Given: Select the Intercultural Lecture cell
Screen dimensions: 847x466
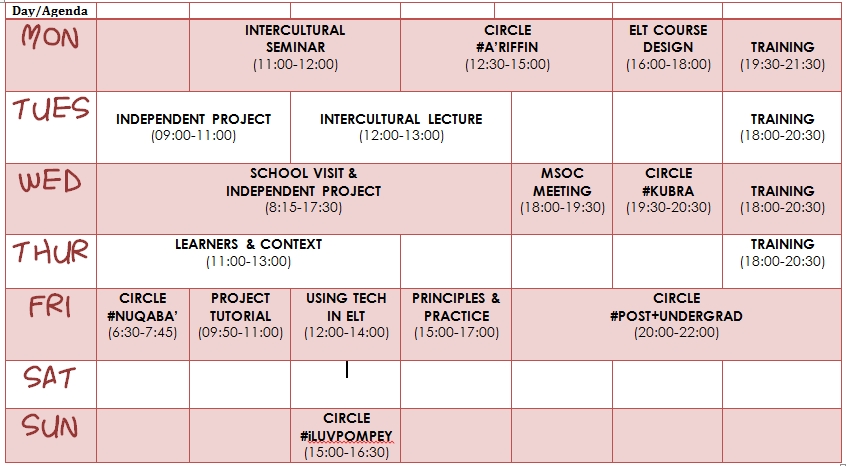Looking at the screenshot, I should (401, 127).
